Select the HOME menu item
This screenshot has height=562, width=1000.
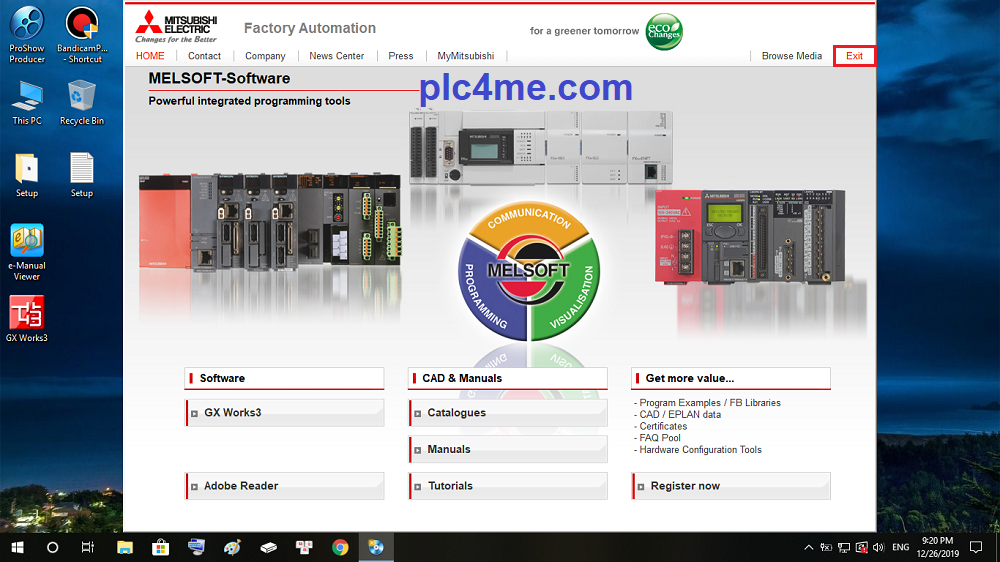(x=150, y=56)
